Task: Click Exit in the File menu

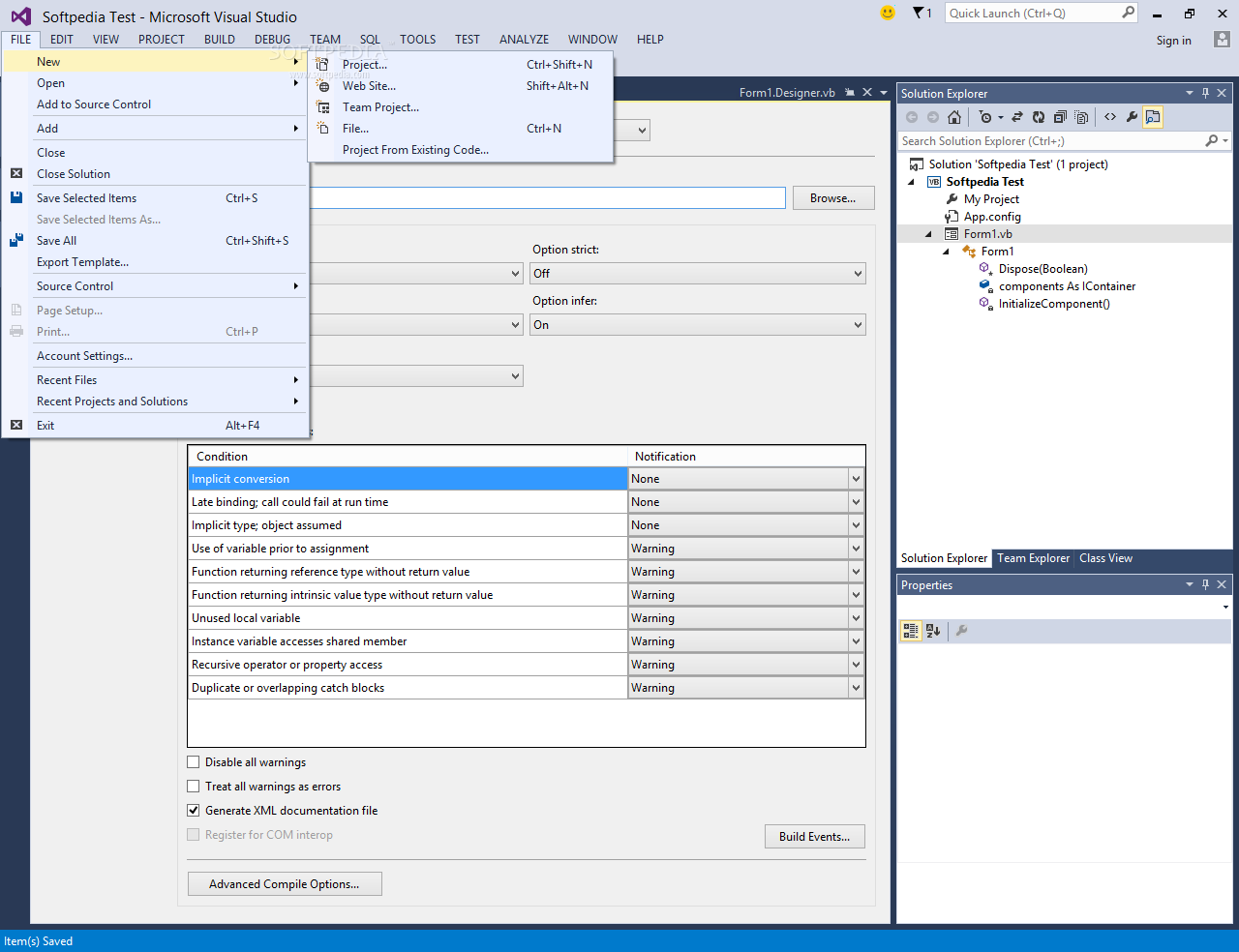Action: pyautogui.click(x=156, y=426)
